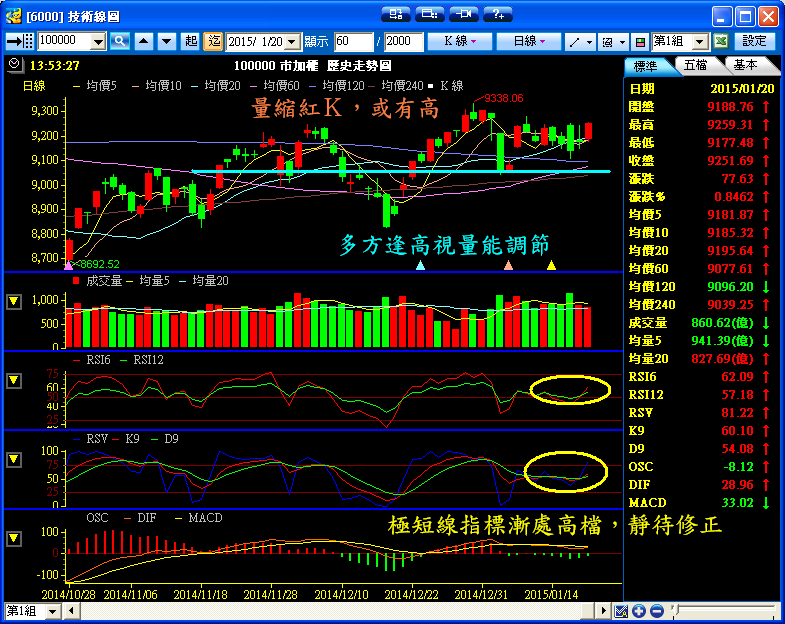
Task: Switch to the 基本 tab
Action: (745, 64)
